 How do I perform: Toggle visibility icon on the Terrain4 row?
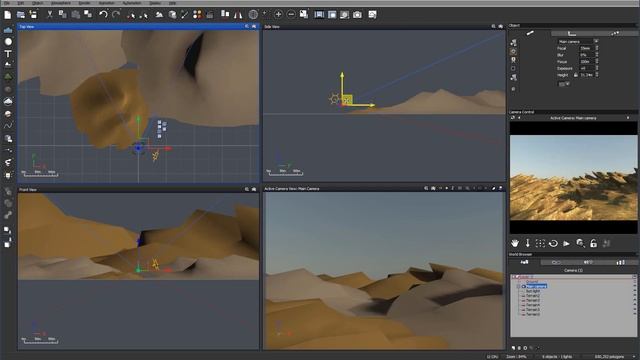click(x=635, y=305)
